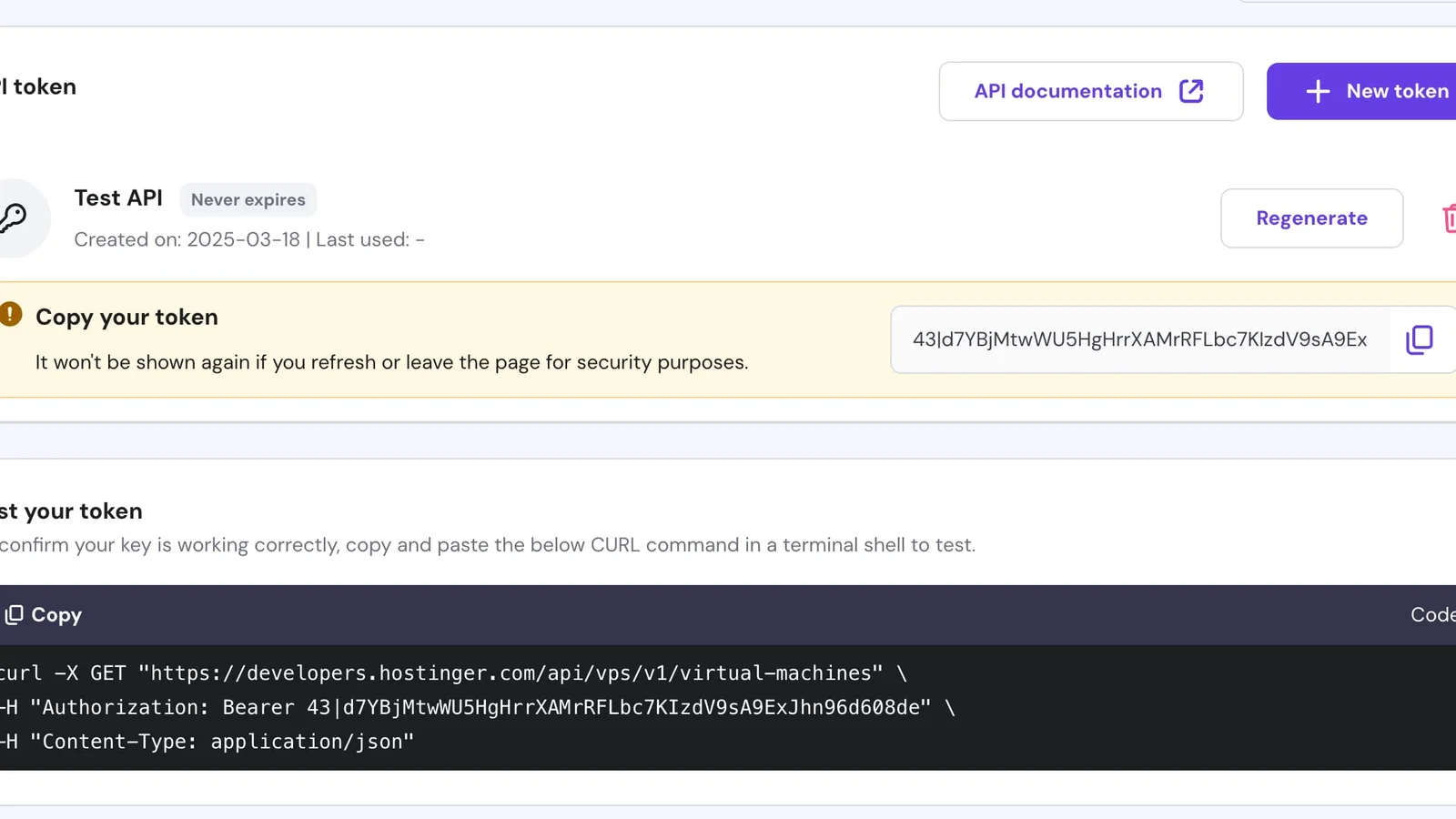Click the Test API token name
This screenshot has height=819, width=1456.
pos(118,197)
